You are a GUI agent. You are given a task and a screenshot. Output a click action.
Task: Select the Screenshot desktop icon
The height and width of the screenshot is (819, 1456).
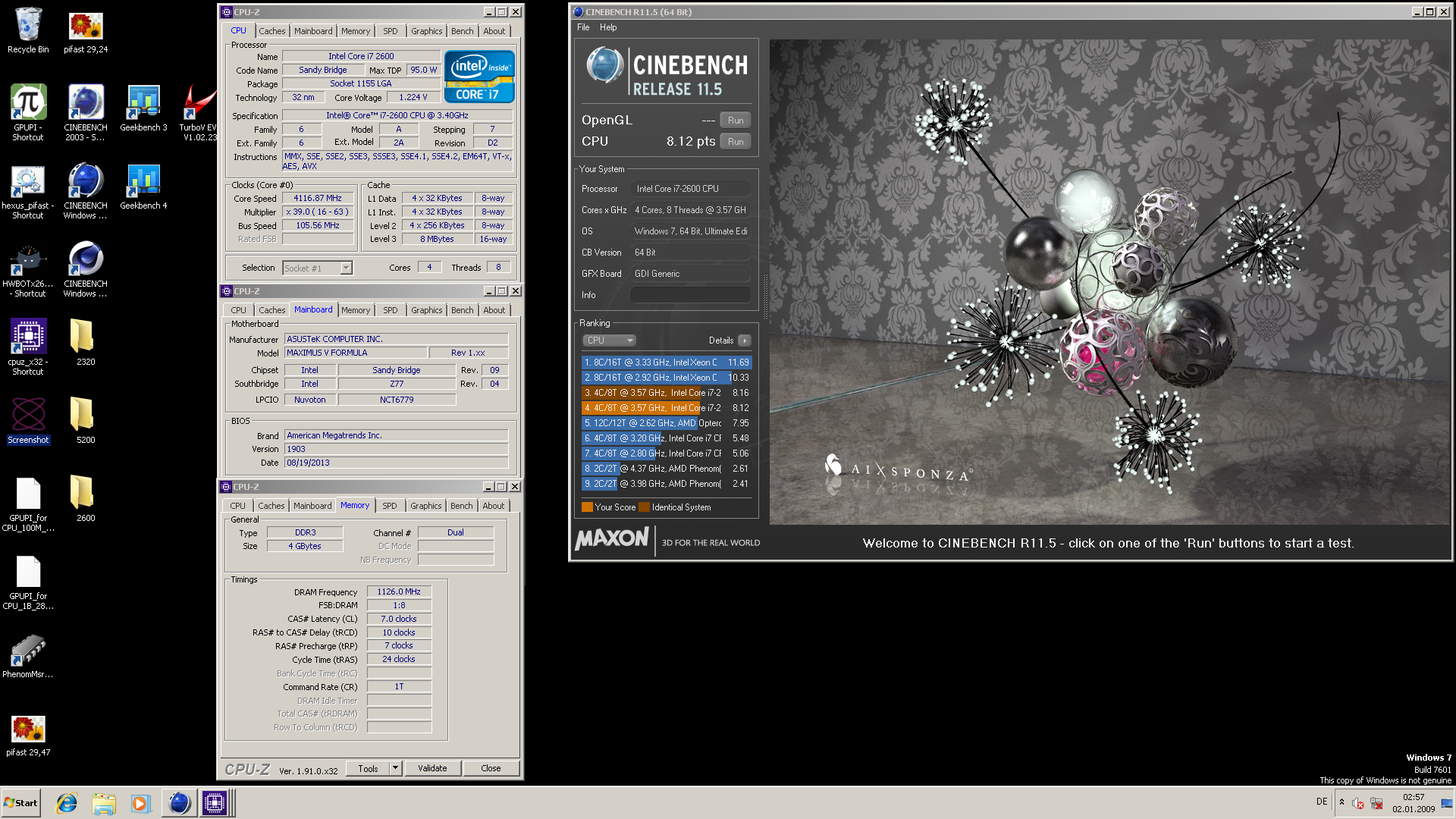[x=28, y=420]
